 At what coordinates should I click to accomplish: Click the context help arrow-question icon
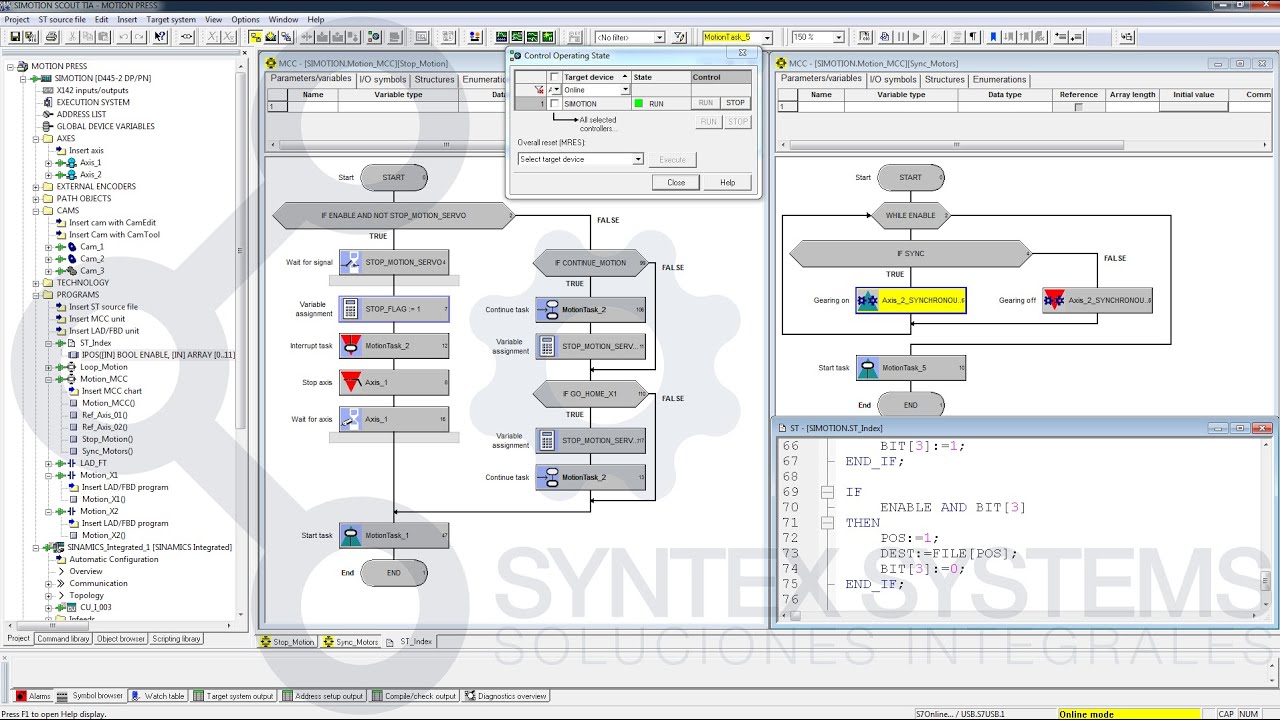160,37
